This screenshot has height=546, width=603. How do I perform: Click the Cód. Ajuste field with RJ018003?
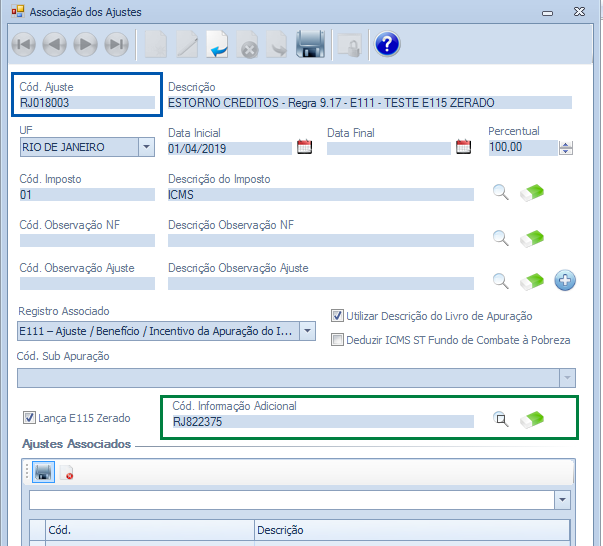[85, 102]
